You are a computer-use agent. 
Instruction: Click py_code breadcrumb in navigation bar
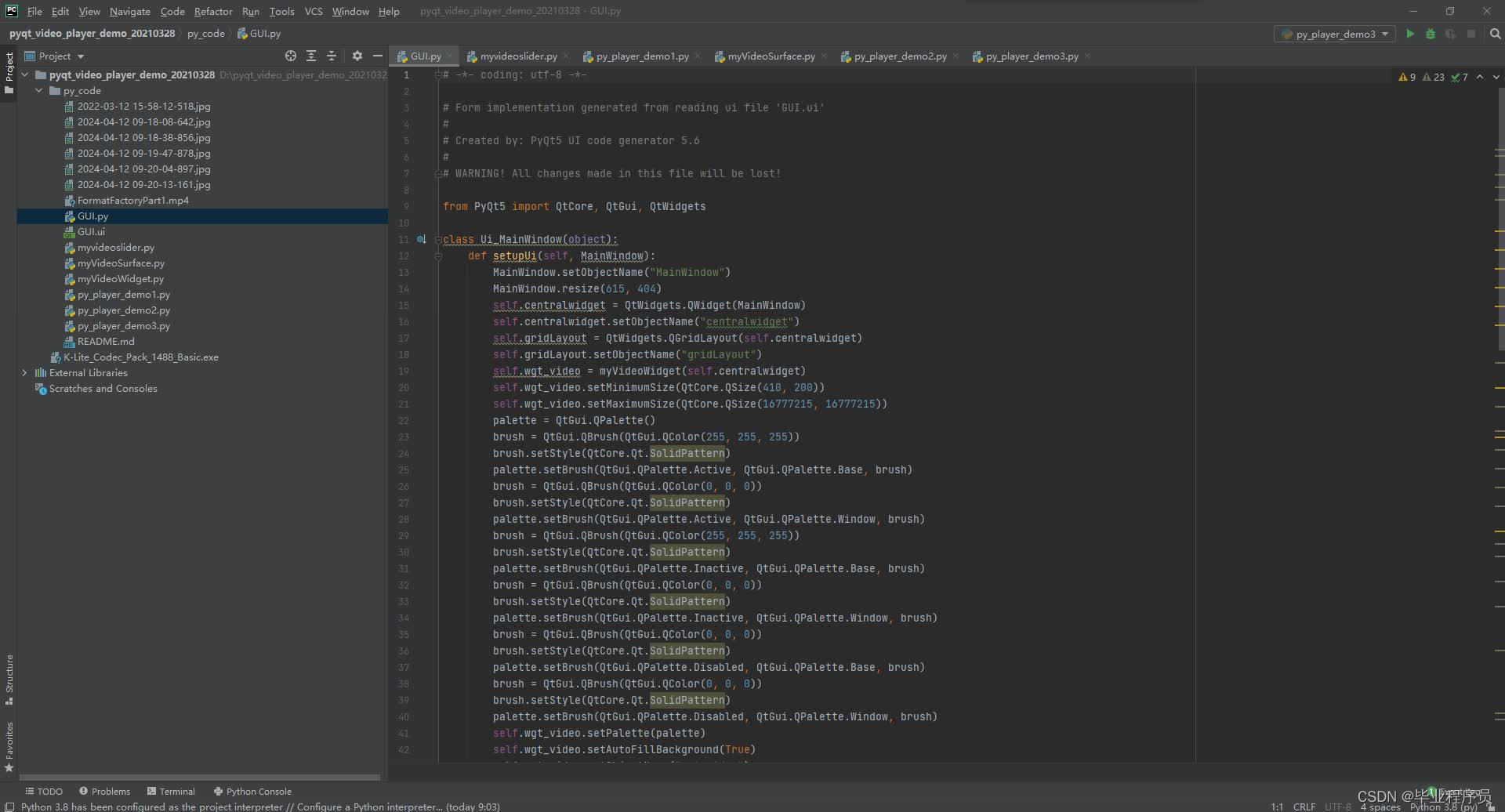pos(205,34)
